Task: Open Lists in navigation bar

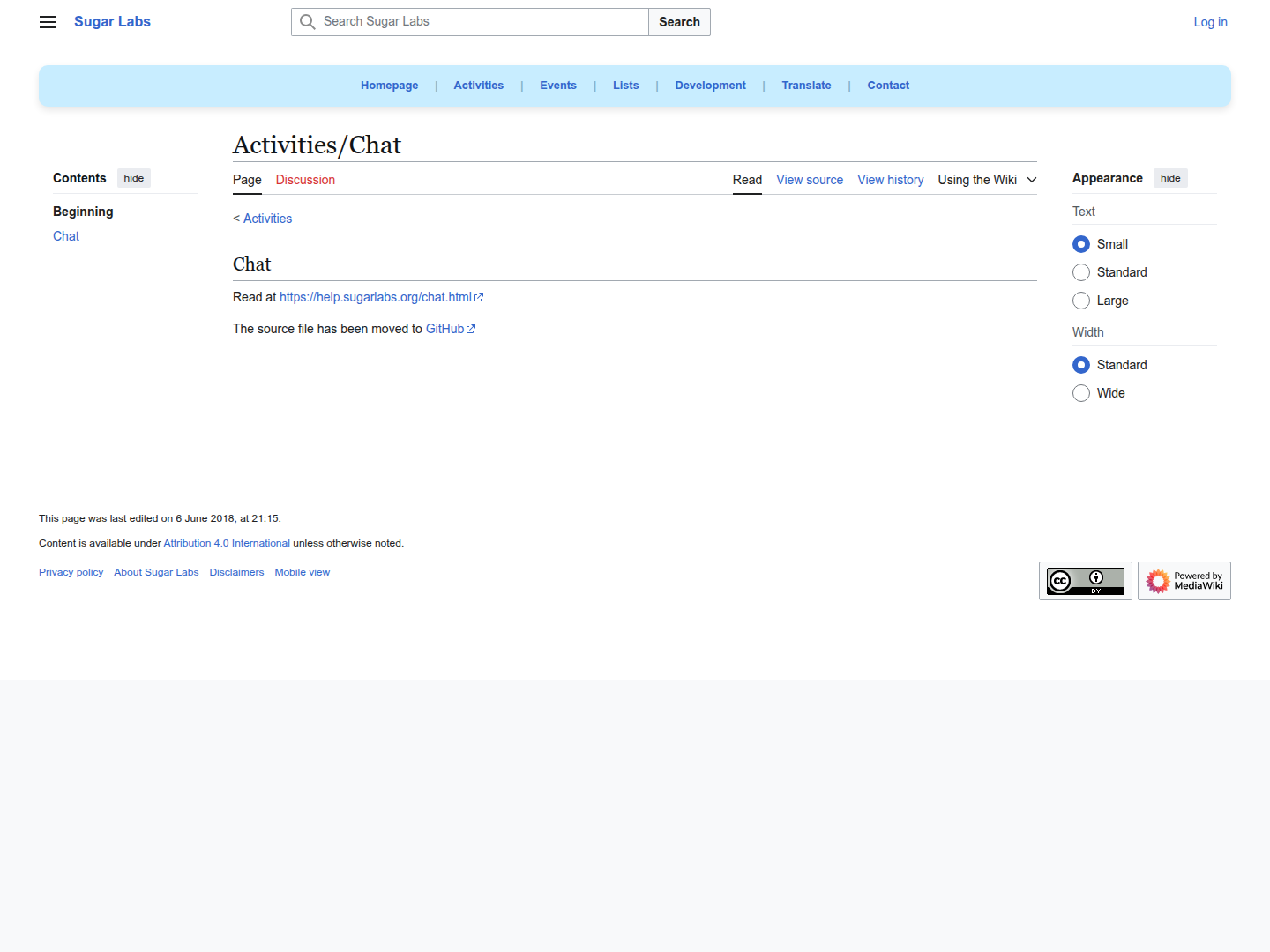Action: (x=626, y=86)
